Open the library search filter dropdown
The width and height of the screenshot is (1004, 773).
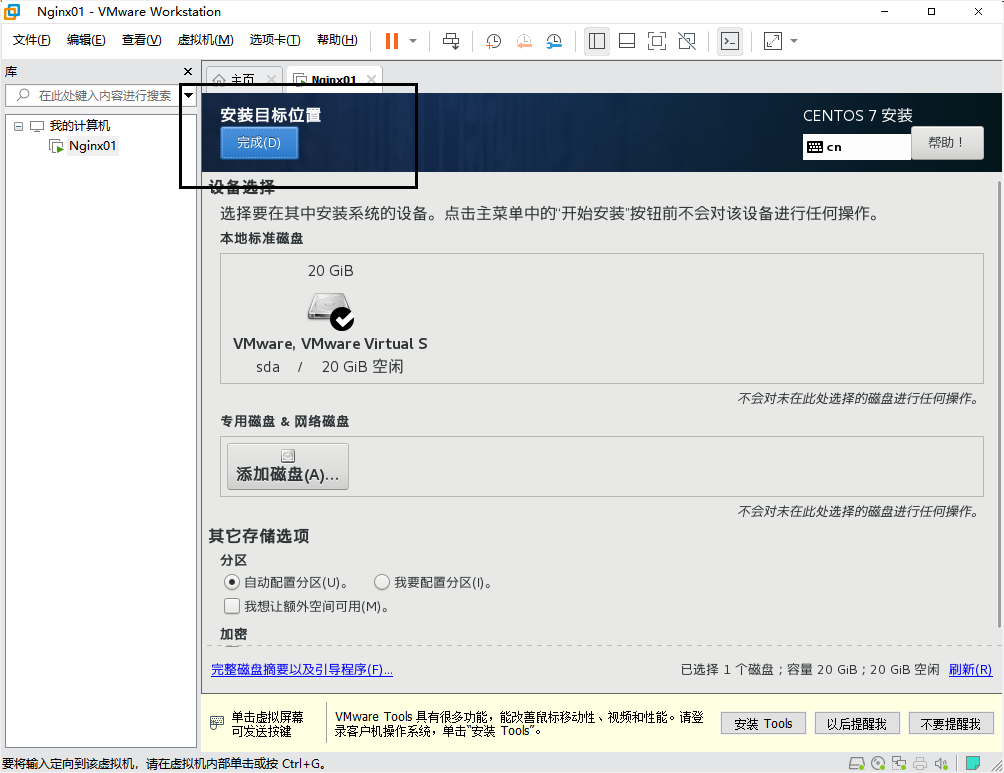[x=189, y=95]
